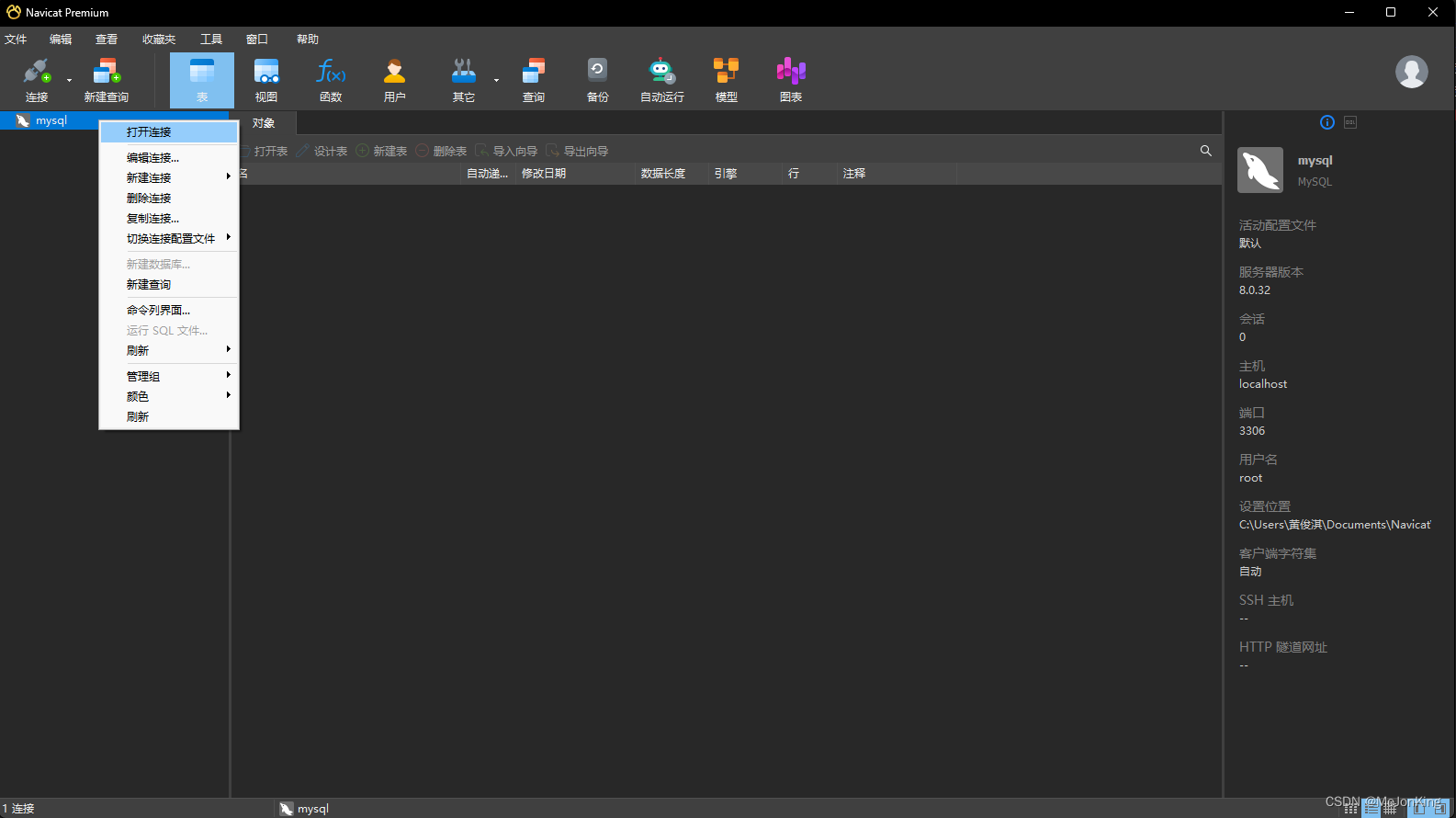The image size is (1456, 818).
Task: Click the username value root
Action: [x=1251, y=478]
